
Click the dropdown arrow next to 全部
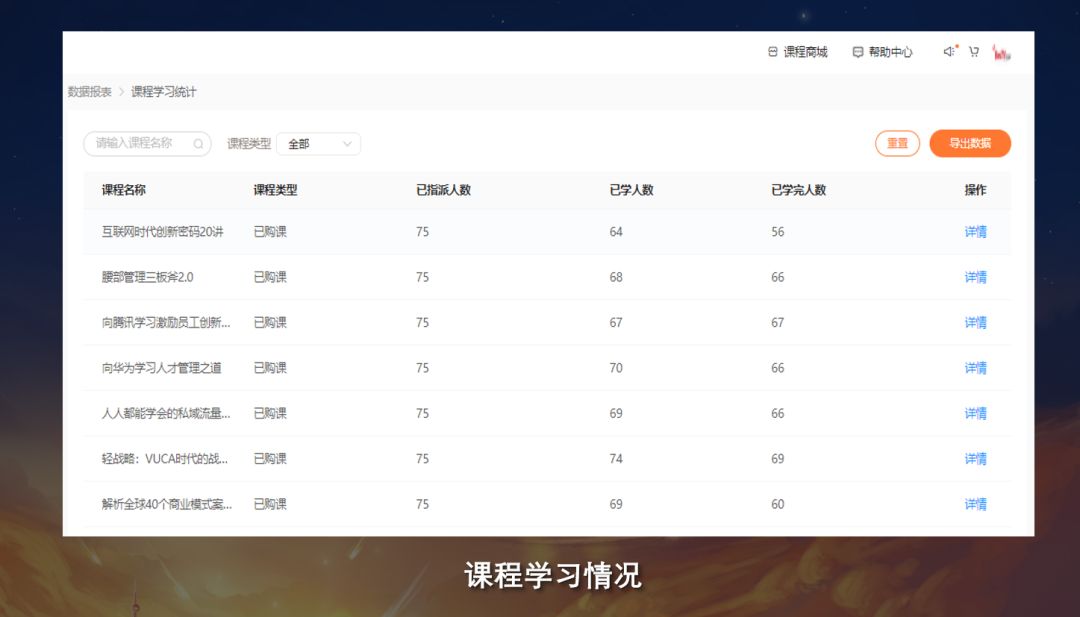347,144
